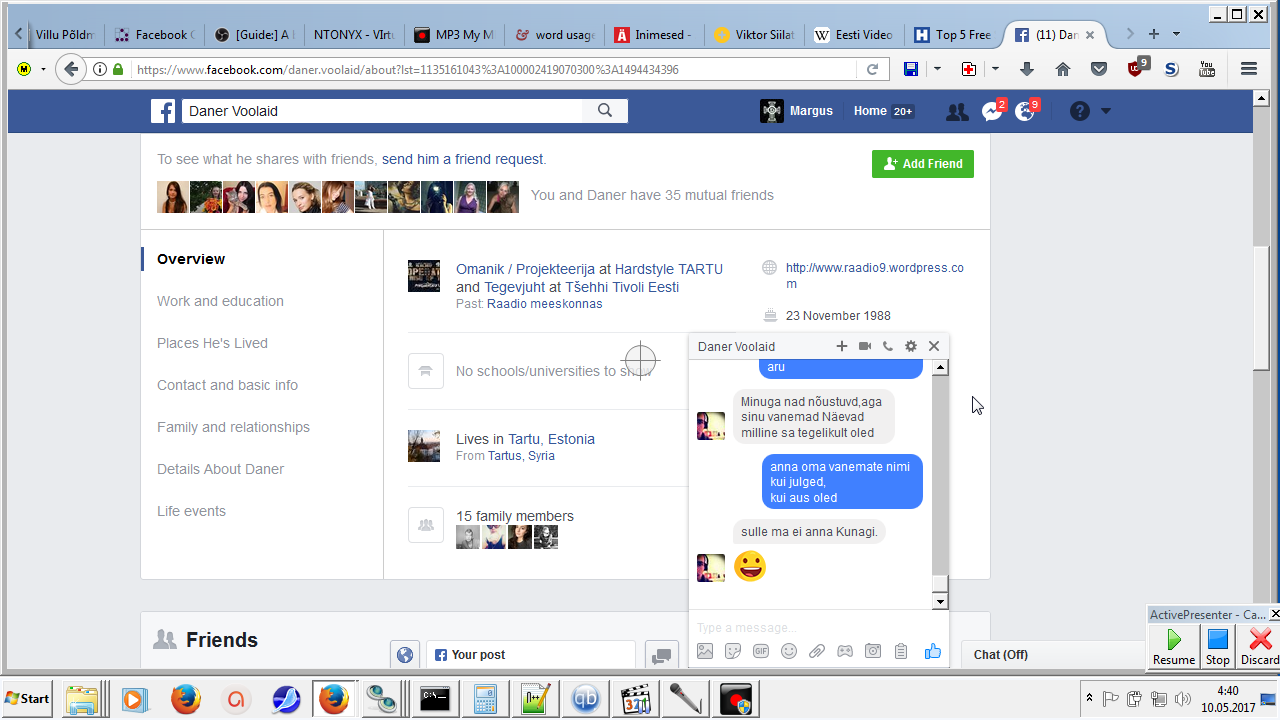Viewport: 1280px width, 720px height.
Task: Open the clipboard plan icon in chat toolbar
Action: point(901,651)
